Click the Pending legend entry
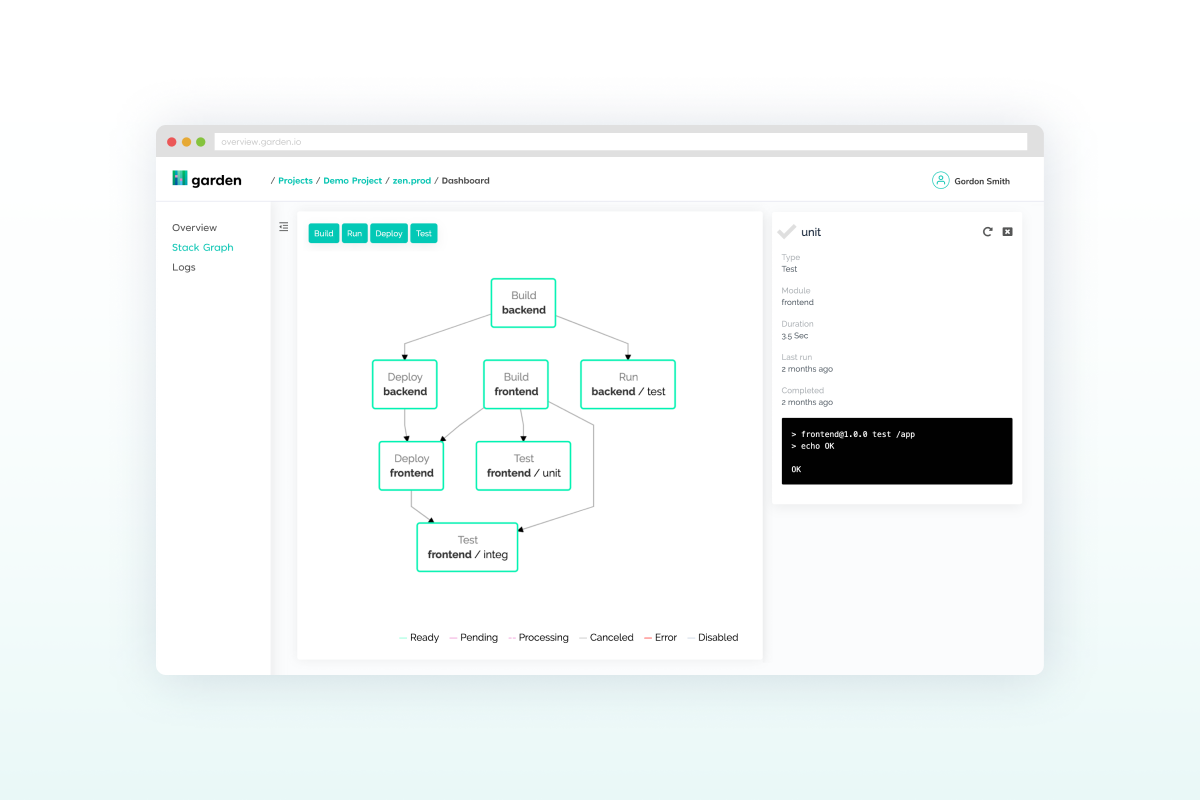Screen dimensions: 1200x800 point(474,637)
